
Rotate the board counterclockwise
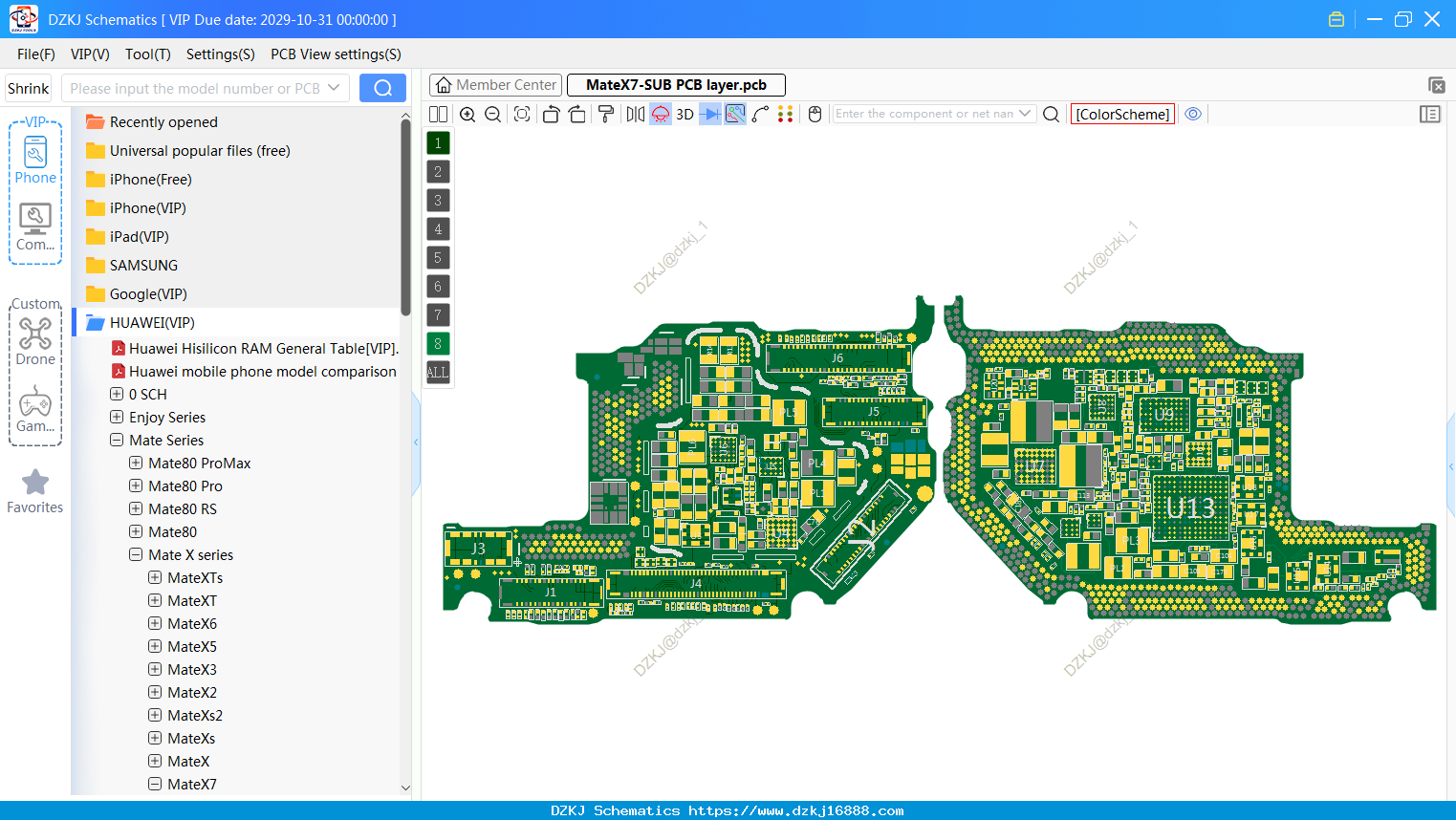pyautogui.click(x=551, y=114)
